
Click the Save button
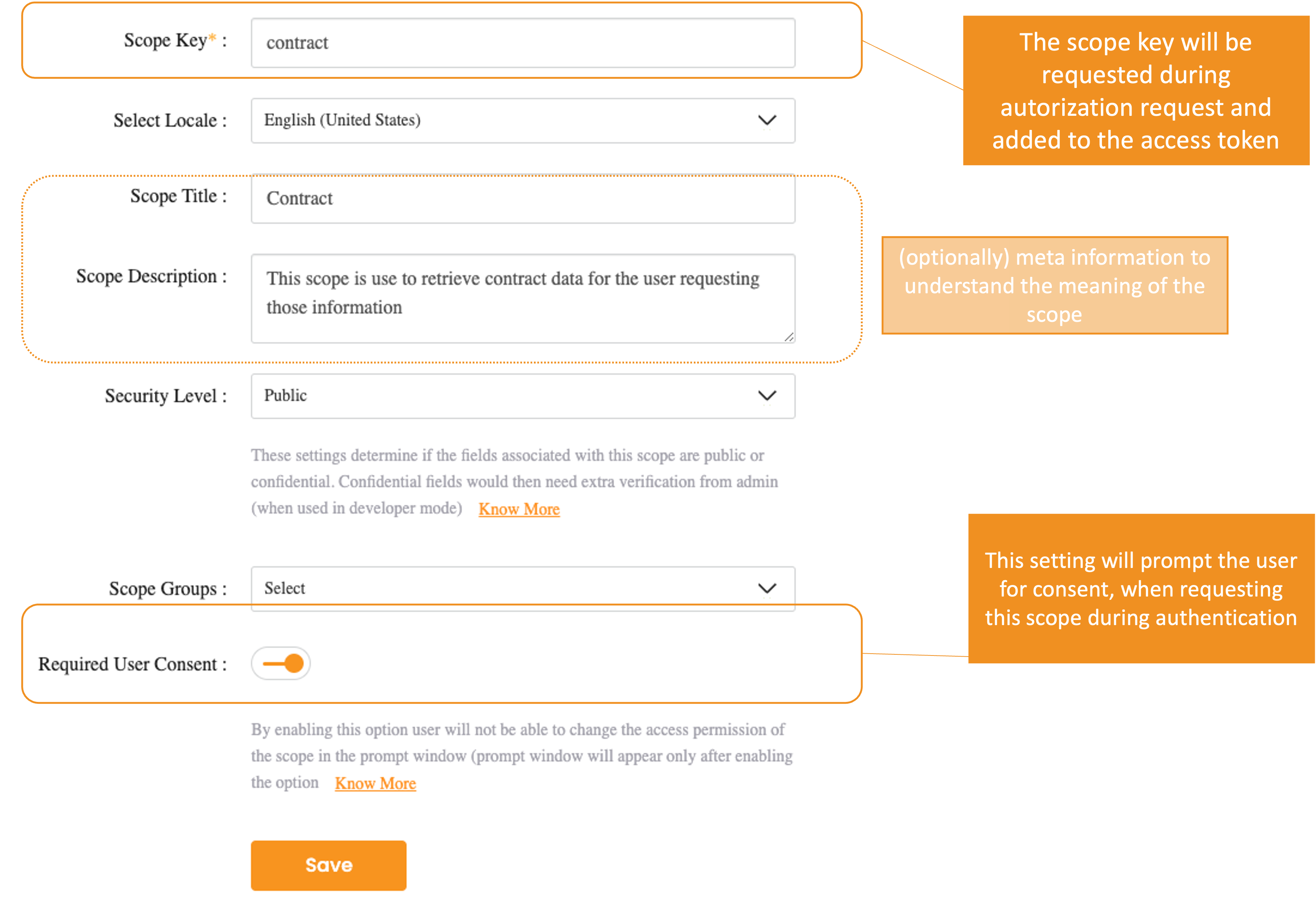point(328,865)
